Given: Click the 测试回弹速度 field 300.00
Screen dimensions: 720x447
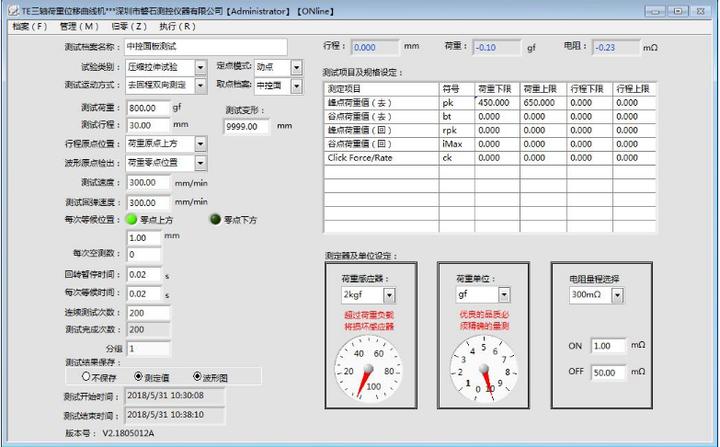Looking at the screenshot, I should (148, 203).
